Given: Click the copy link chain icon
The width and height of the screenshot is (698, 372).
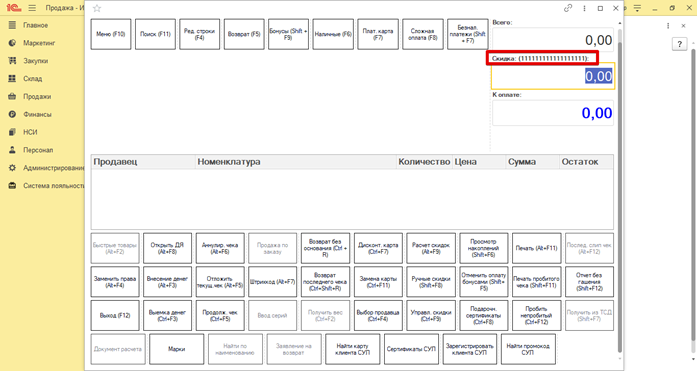Looking at the screenshot, I should pos(568,8).
